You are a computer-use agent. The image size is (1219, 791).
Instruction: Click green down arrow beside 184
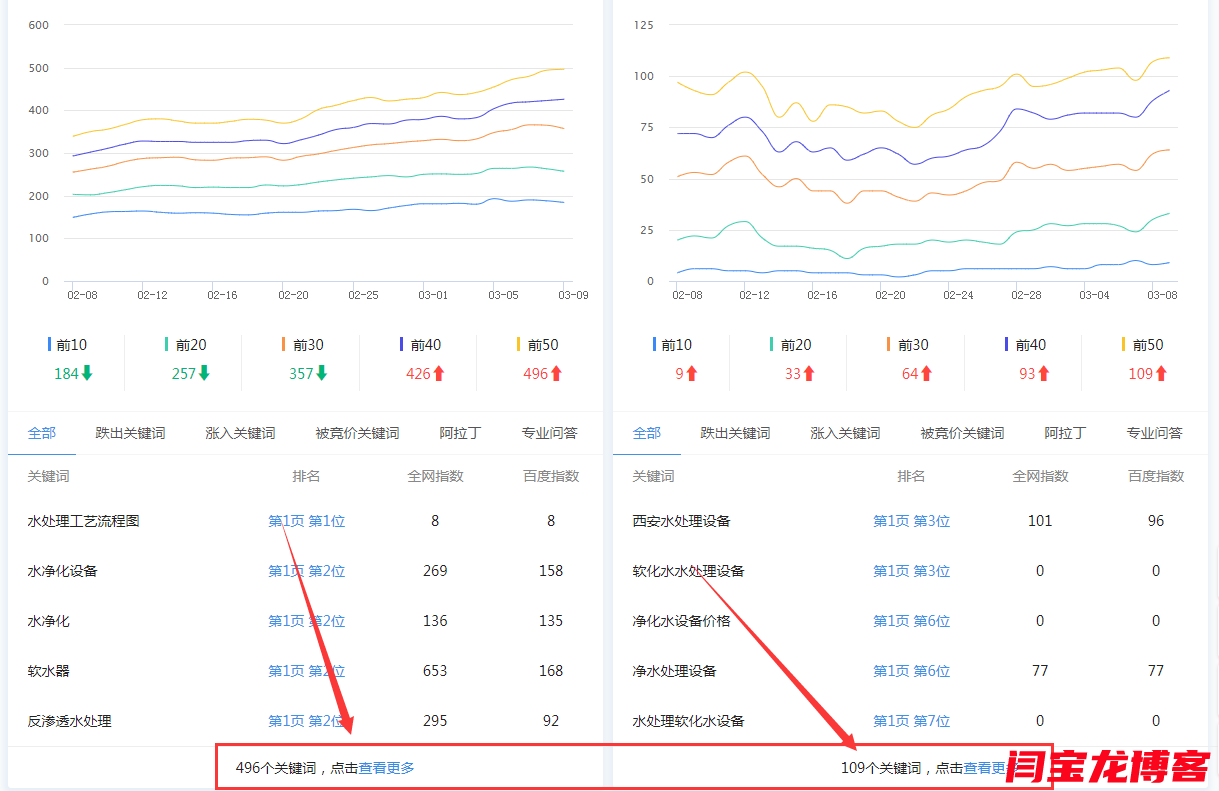(87, 373)
